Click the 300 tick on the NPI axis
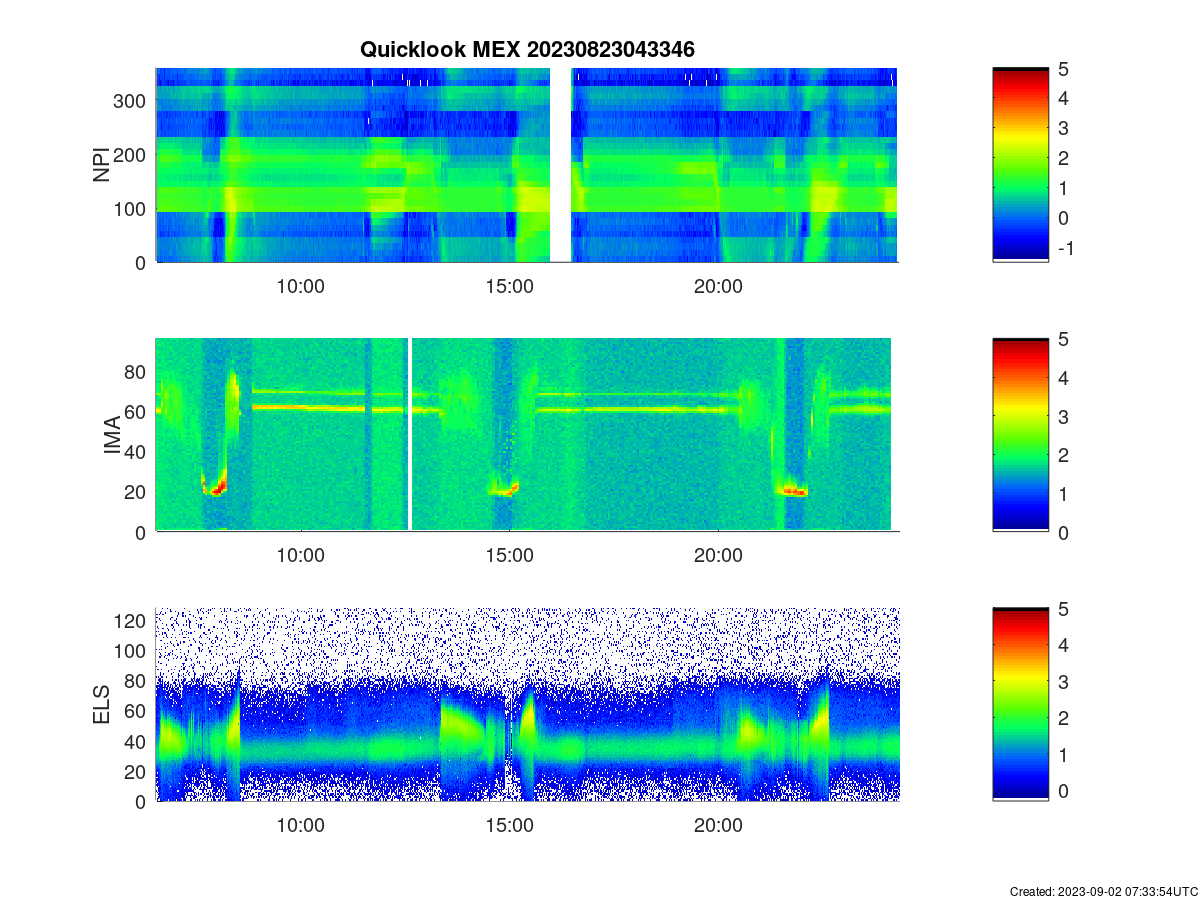This screenshot has width=1200, height=900. [132, 100]
